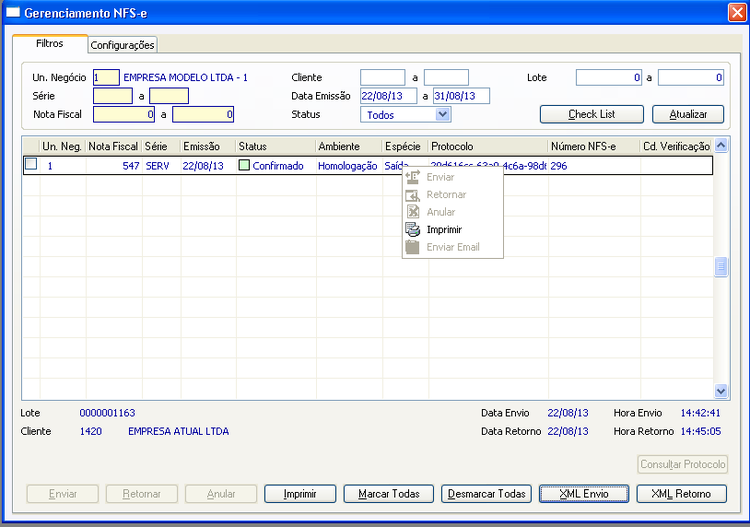Click the Cd. Verificação column header
This screenshot has width=750, height=527.
point(676,146)
